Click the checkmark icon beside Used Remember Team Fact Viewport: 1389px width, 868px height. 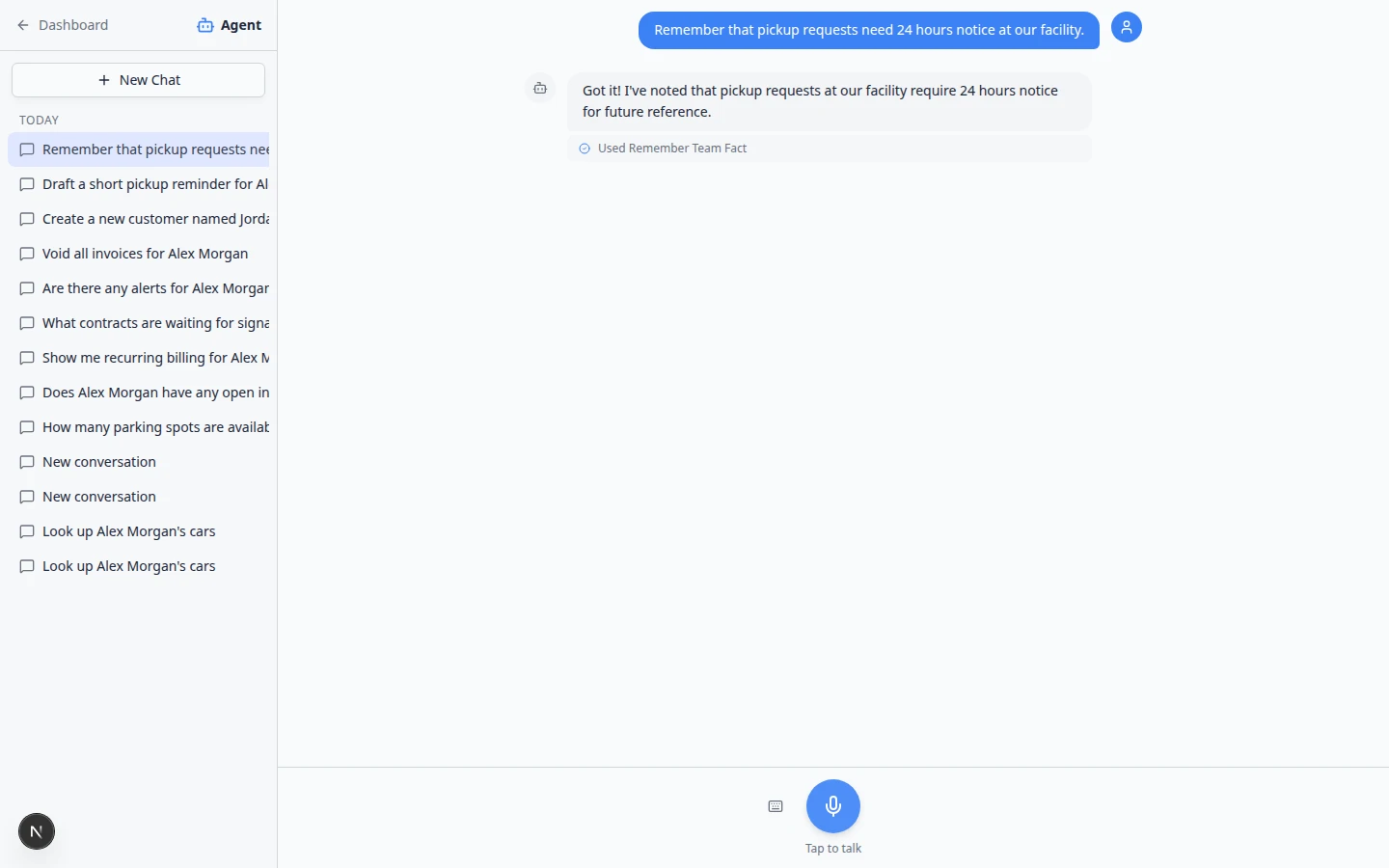tap(585, 149)
